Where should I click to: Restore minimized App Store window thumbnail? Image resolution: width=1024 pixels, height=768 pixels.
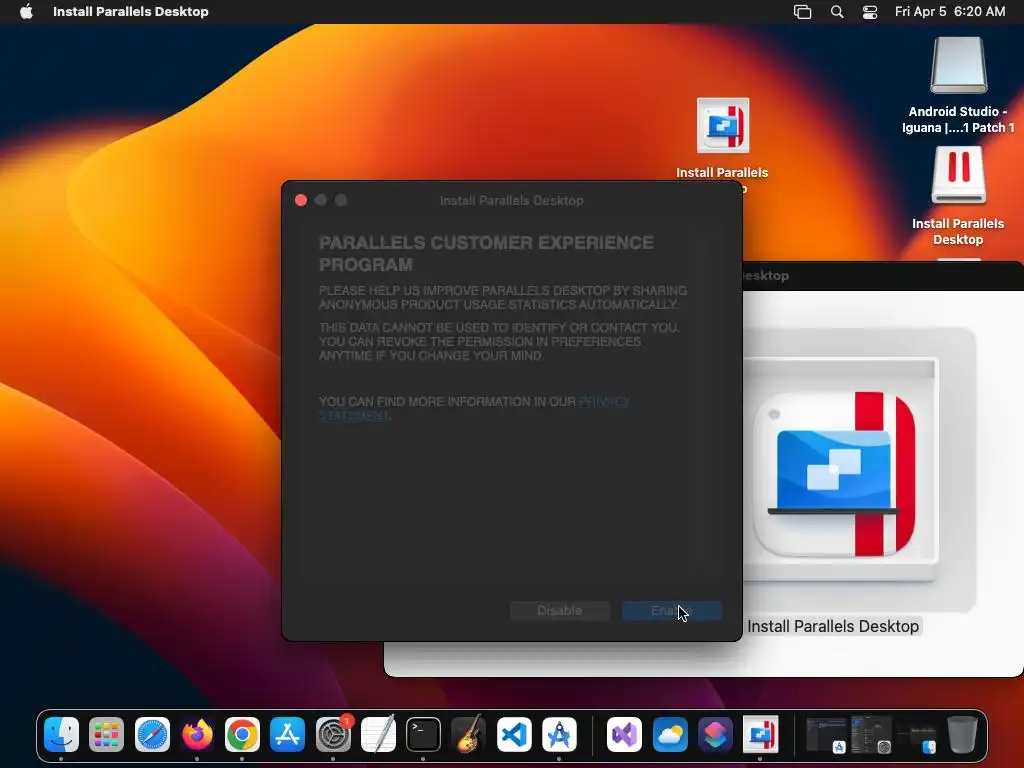tap(826, 735)
